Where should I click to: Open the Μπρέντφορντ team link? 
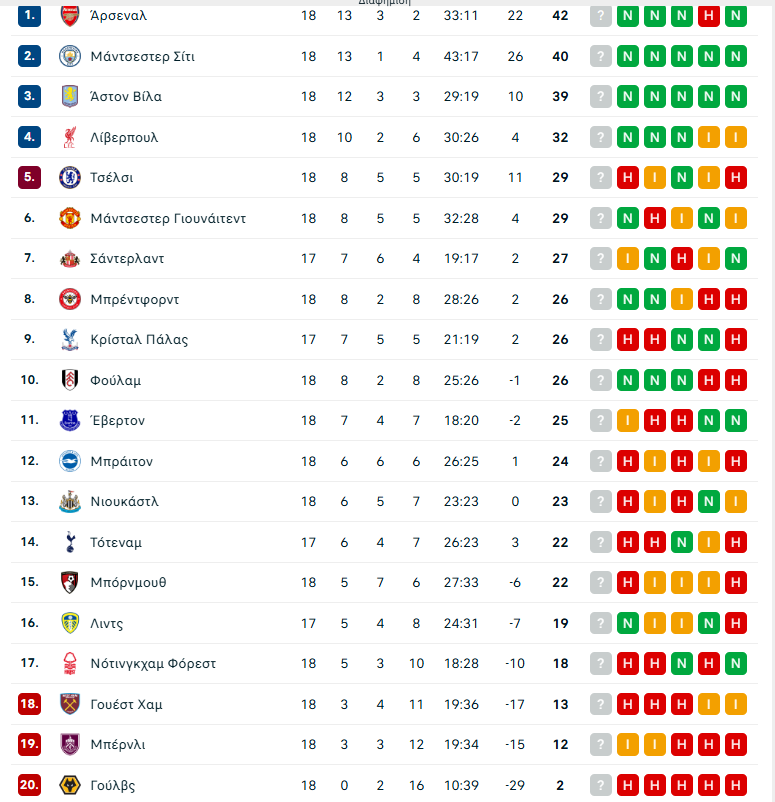(134, 299)
